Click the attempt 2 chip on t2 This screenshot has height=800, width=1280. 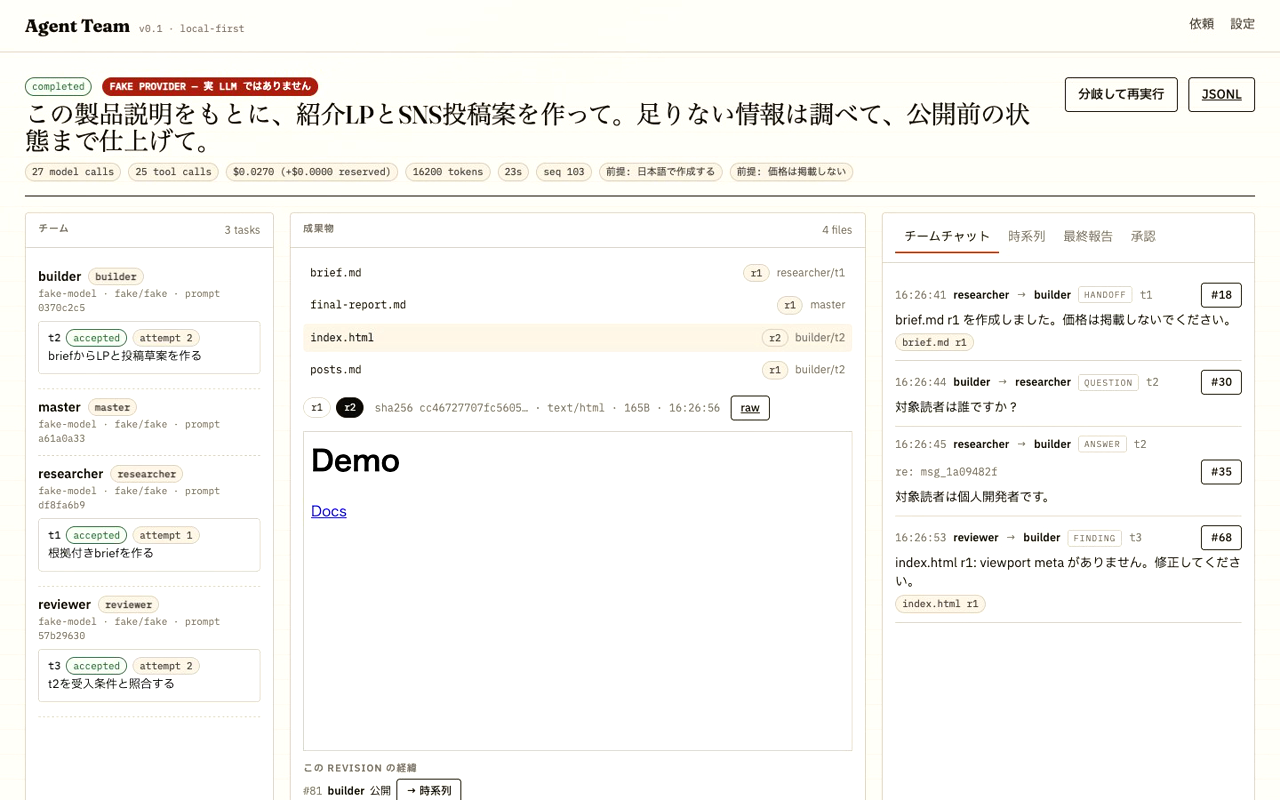(x=166, y=338)
